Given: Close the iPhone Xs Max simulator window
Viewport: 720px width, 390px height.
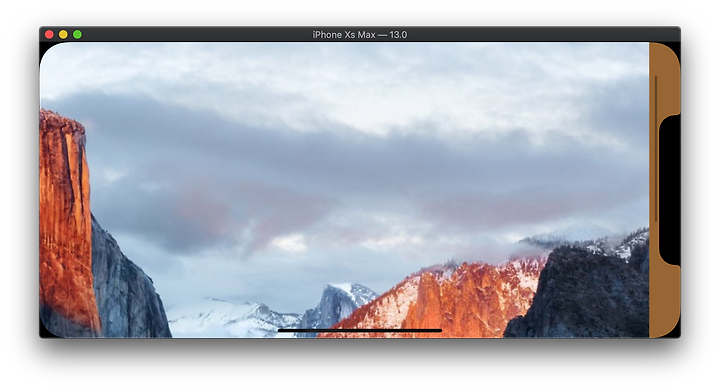Looking at the screenshot, I should click(x=49, y=34).
